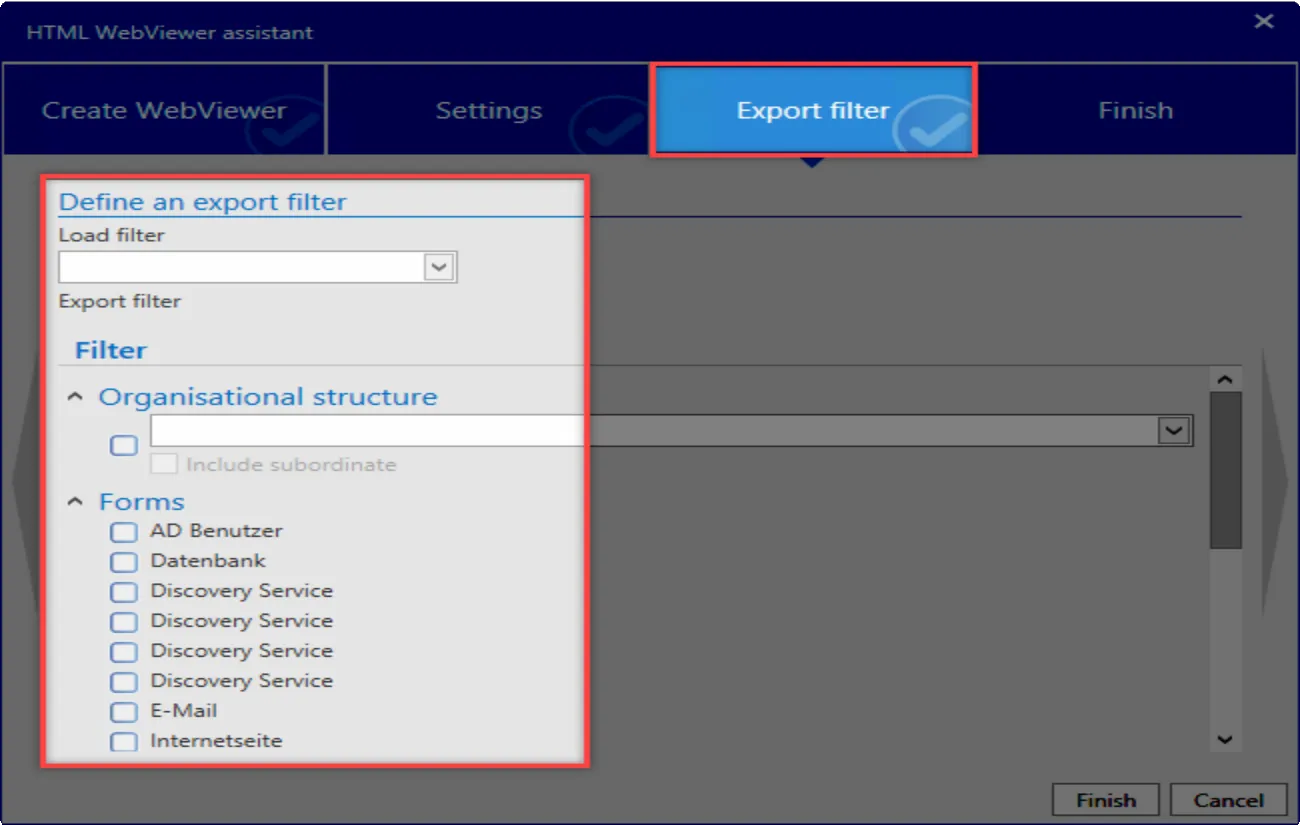1300x825 pixels.
Task: Open the Load filter dropdown arrow
Action: coord(440,267)
